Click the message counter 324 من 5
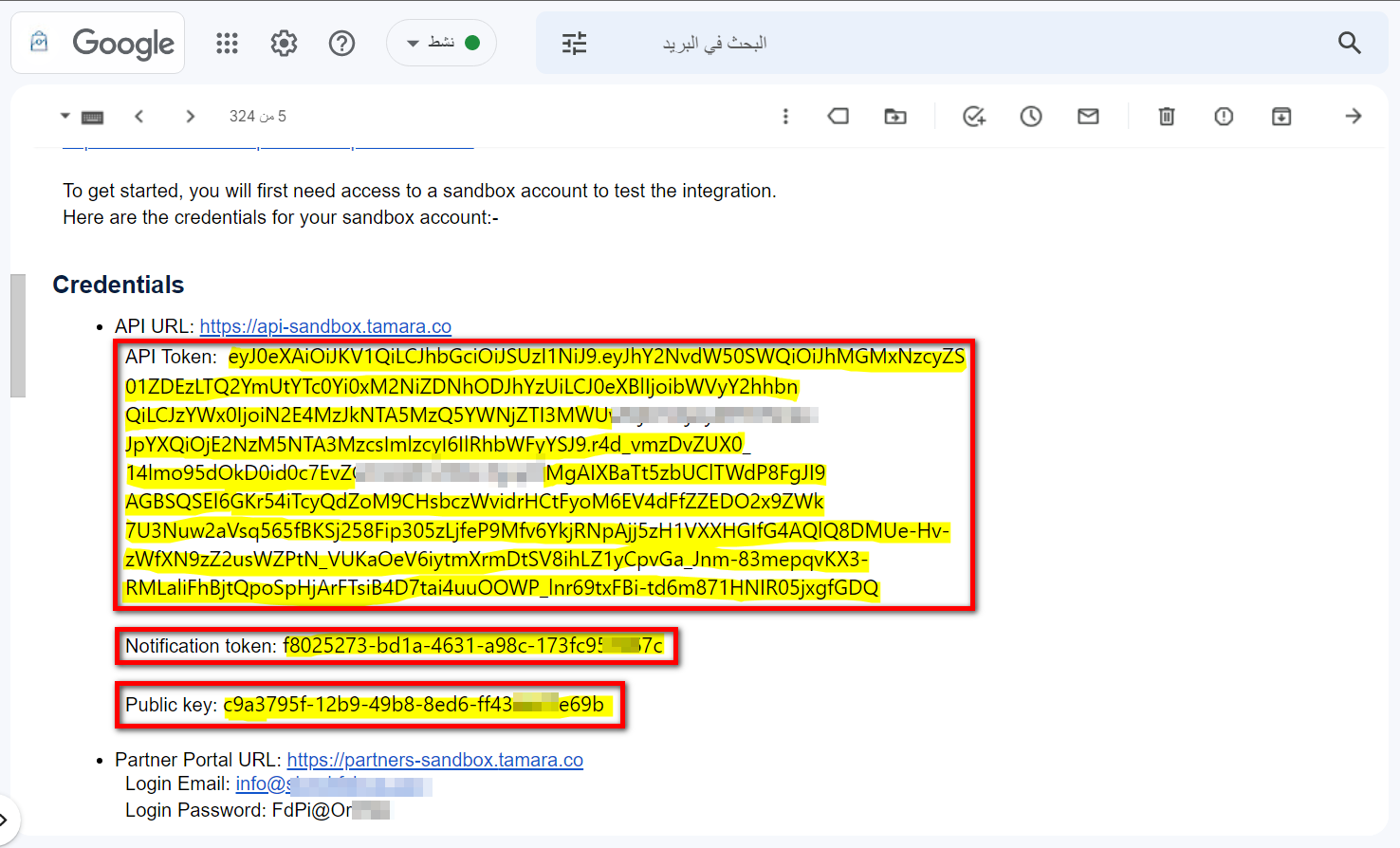 click(257, 116)
